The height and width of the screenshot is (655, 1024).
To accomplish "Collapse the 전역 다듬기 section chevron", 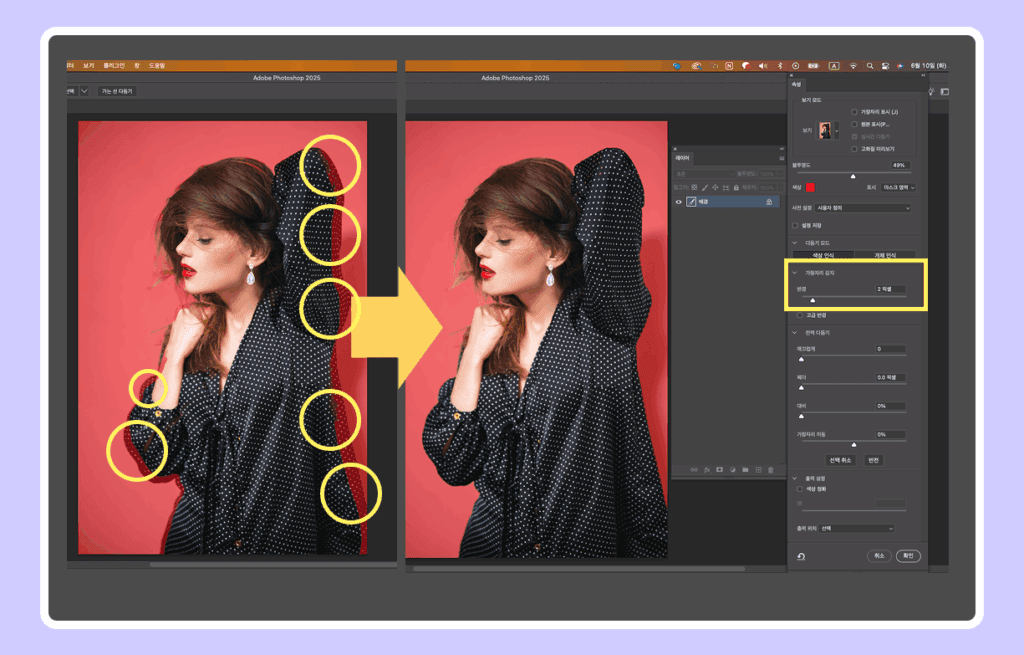I will [795, 333].
